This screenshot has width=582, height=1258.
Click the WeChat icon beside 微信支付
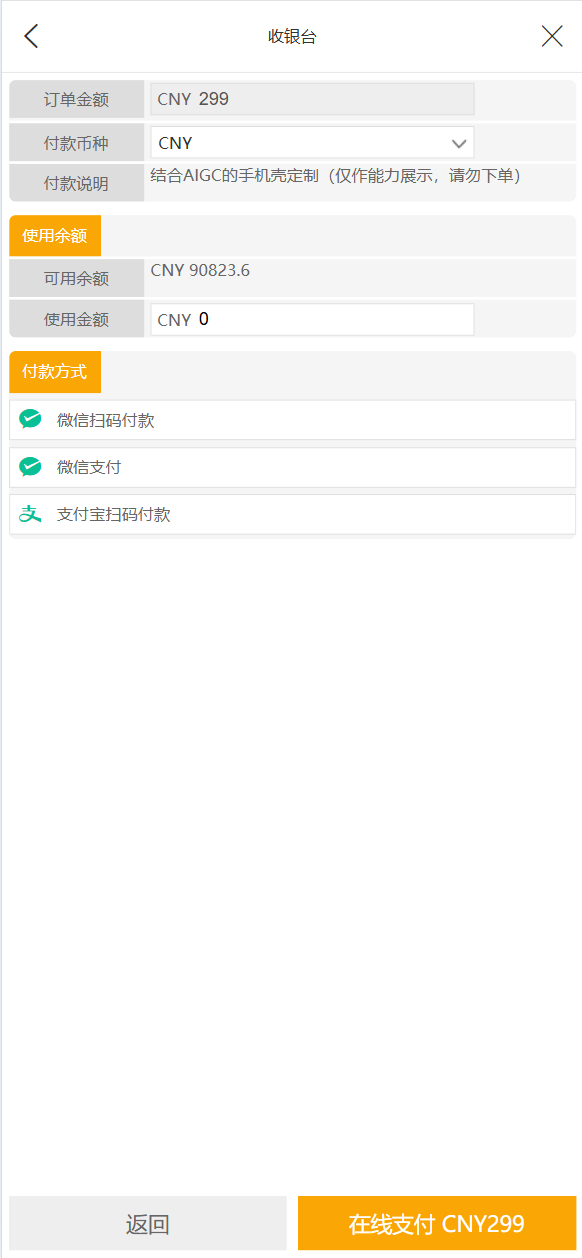(31, 467)
